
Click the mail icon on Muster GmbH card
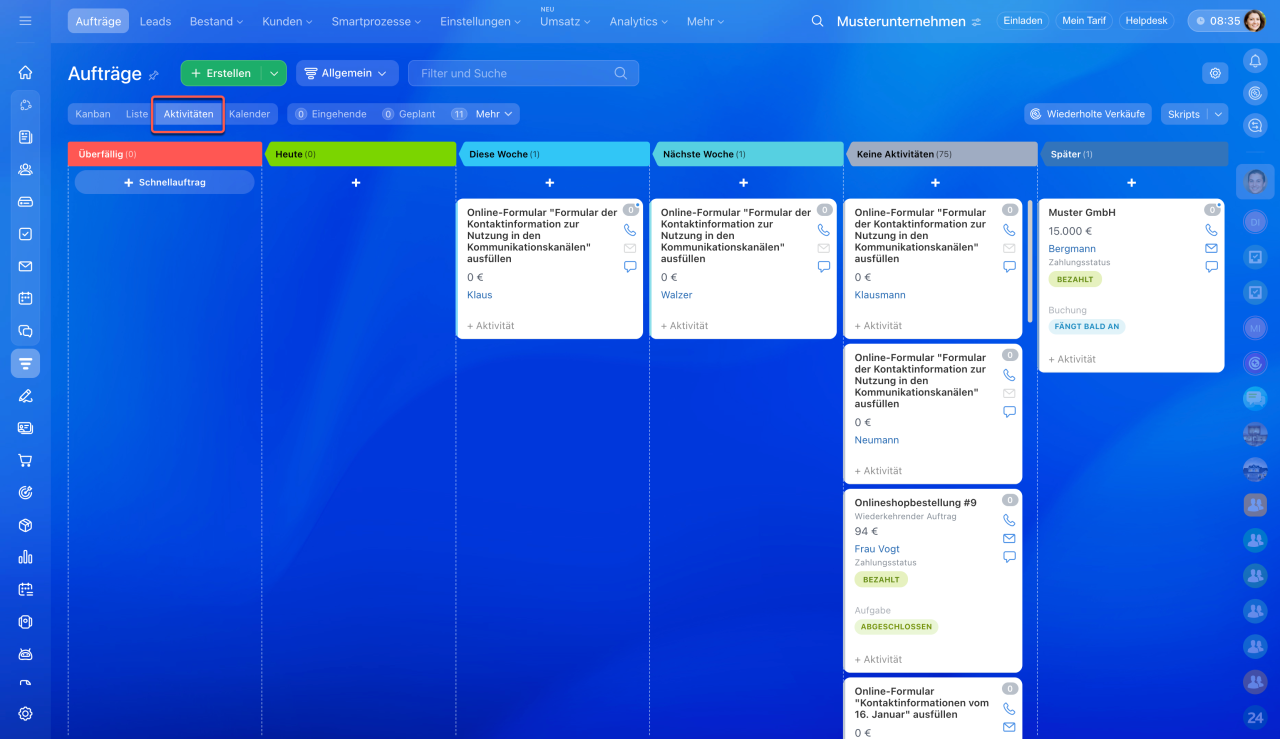pos(1211,248)
